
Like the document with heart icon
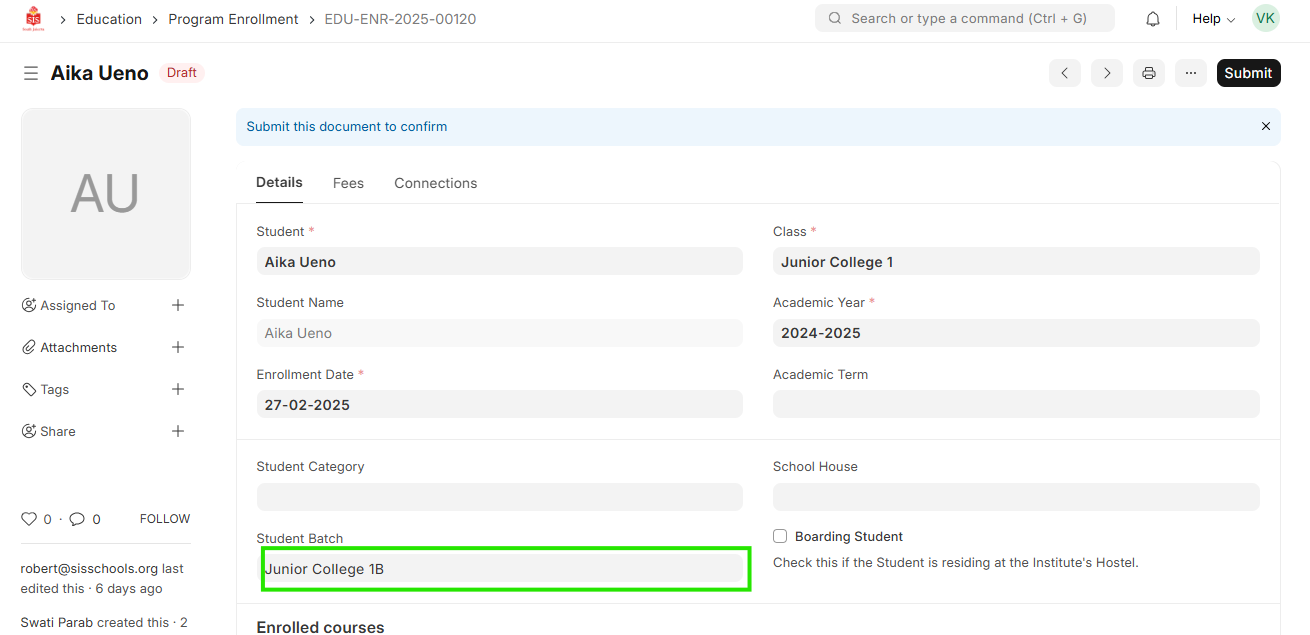click(29, 519)
